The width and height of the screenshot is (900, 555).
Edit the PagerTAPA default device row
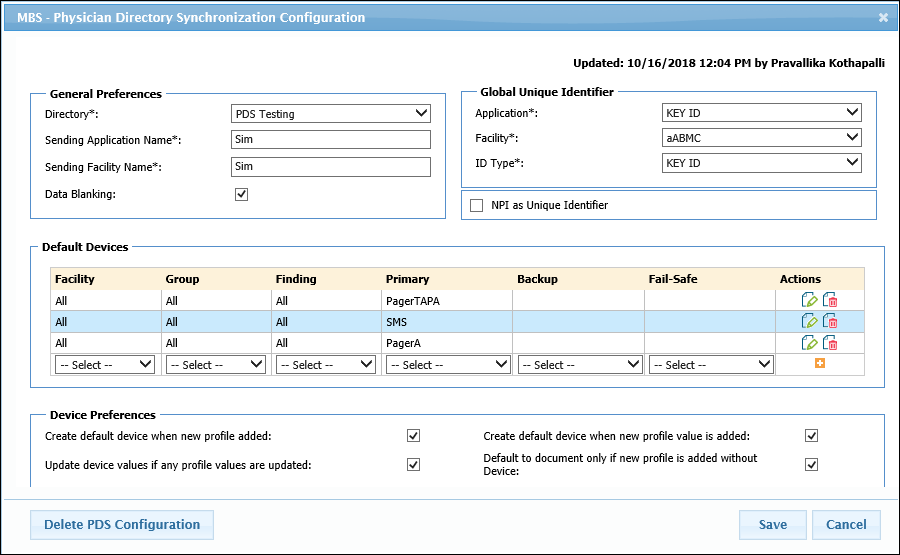click(x=809, y=300)
